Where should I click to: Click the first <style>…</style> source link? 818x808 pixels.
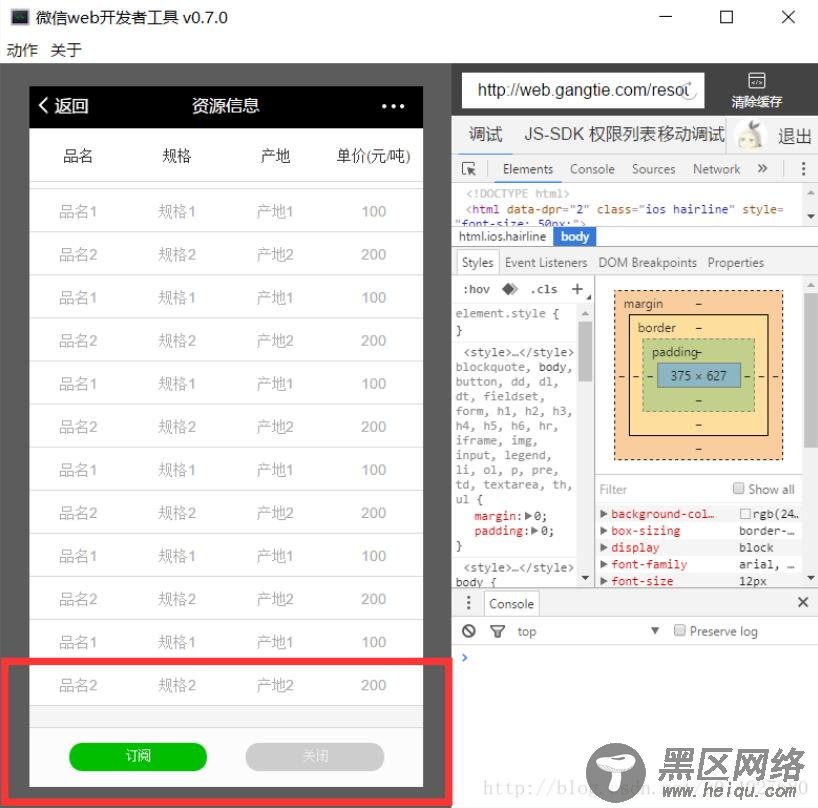click(519, 353)
